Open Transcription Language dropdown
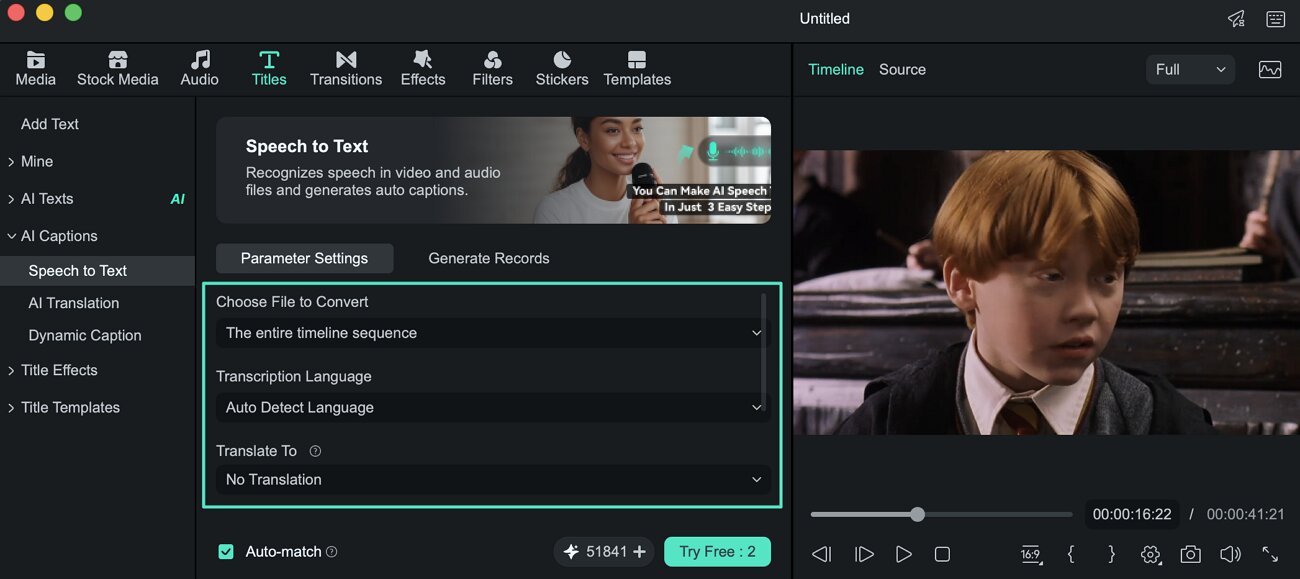Screen dimensions: 1300x579 [493, 407]
